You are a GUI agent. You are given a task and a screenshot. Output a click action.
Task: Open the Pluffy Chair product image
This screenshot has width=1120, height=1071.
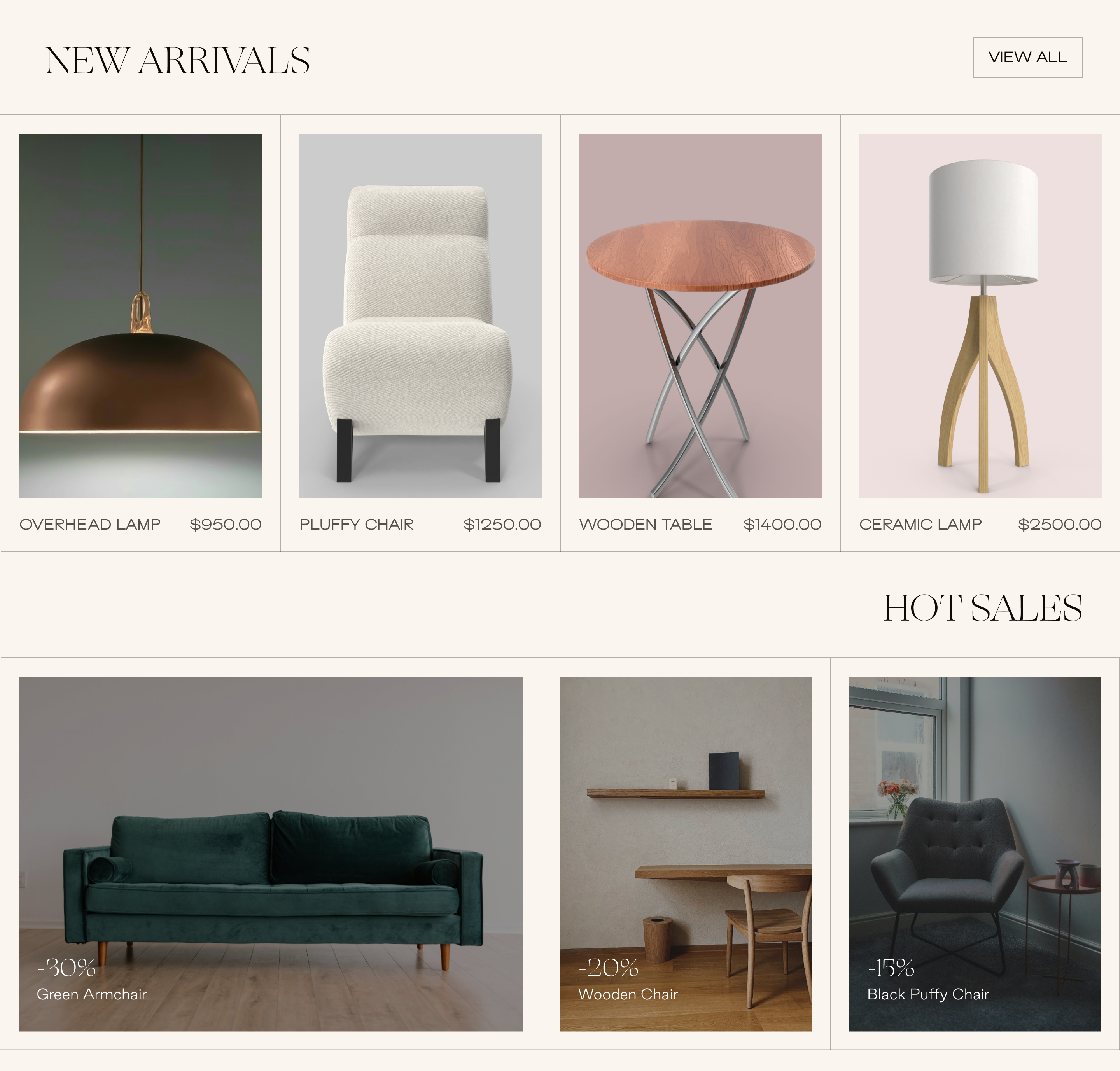[421, 316]
